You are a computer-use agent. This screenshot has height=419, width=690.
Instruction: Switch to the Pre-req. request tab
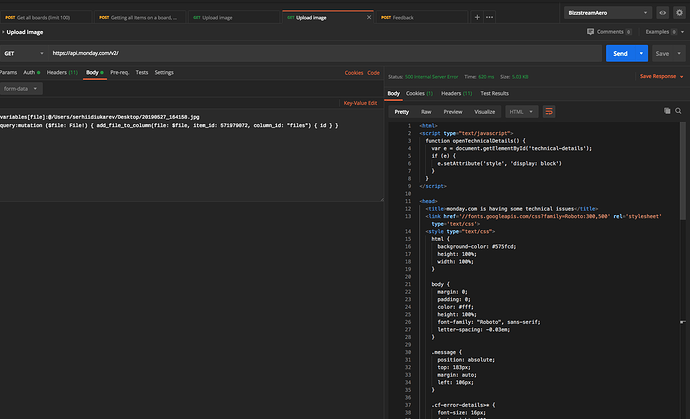point(119,72)
